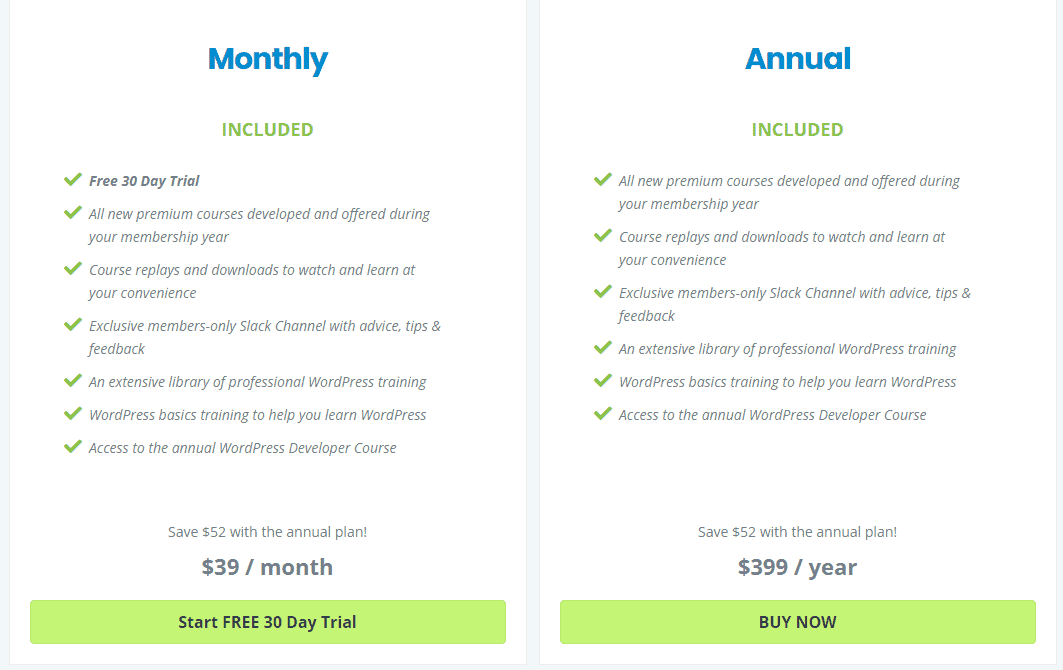Click Annual checkmark beside Developer Course access
Image resolution: width=1063 pixels, height=670 pixels.
coord(603,414)
